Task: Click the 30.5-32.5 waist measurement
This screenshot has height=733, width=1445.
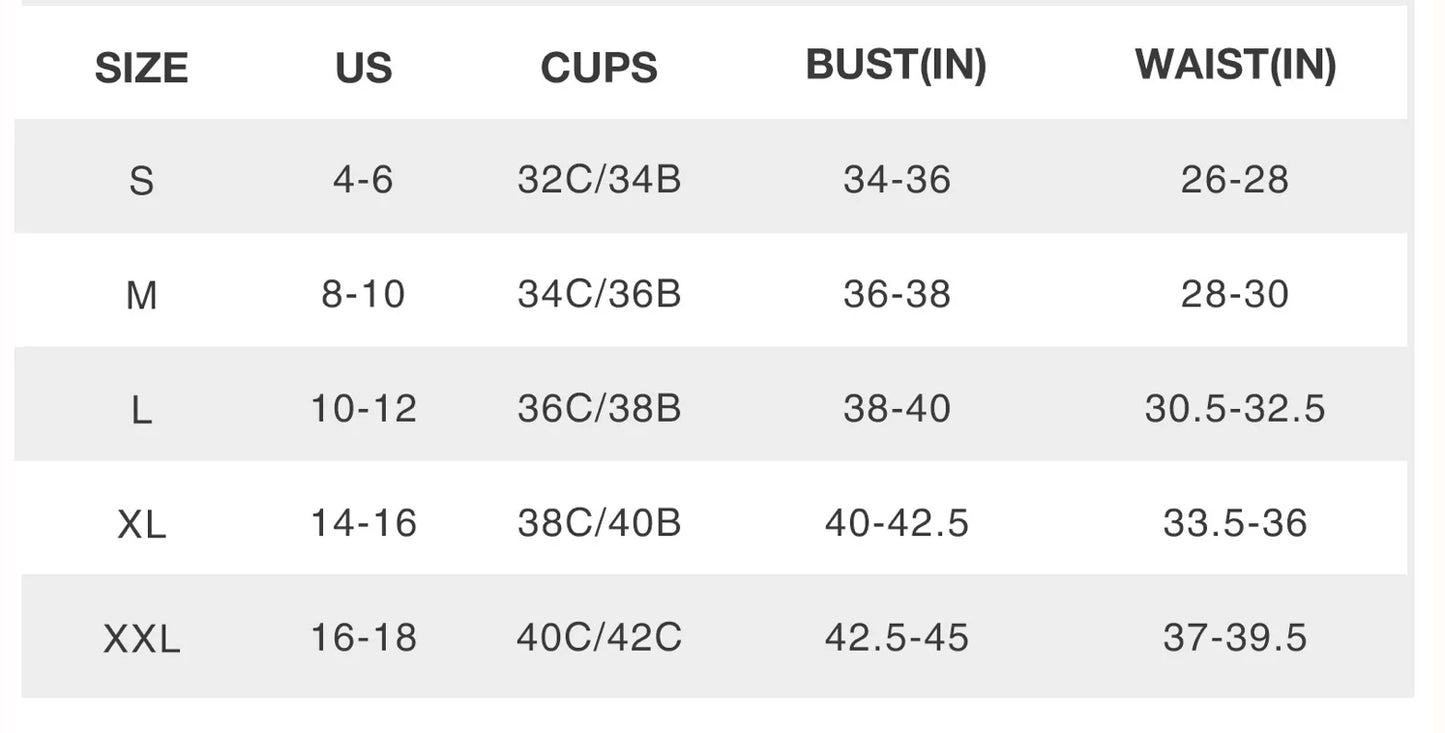Action: tap(1235, 408)
